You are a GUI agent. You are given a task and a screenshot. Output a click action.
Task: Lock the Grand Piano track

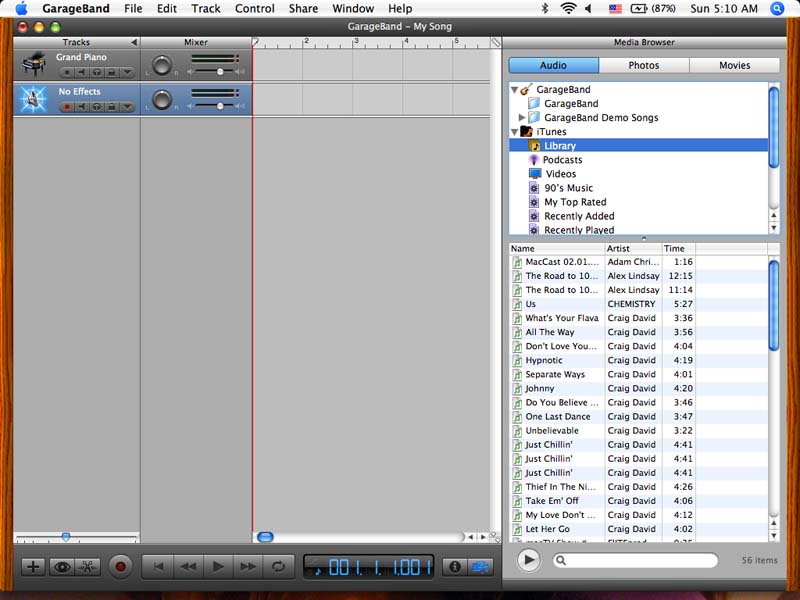point(111,72)
